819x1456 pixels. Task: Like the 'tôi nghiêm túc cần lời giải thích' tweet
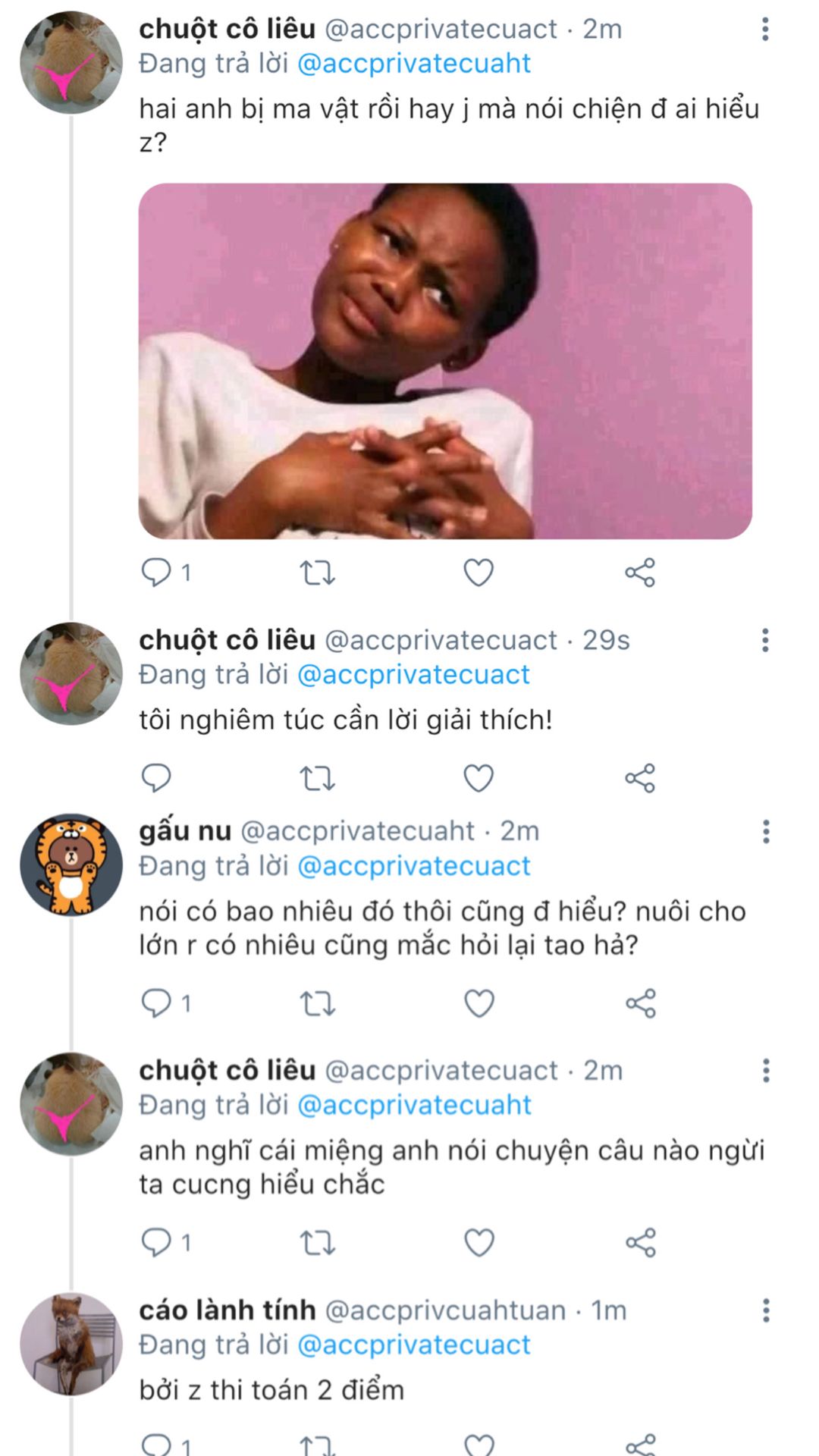[x=479, y=778]
